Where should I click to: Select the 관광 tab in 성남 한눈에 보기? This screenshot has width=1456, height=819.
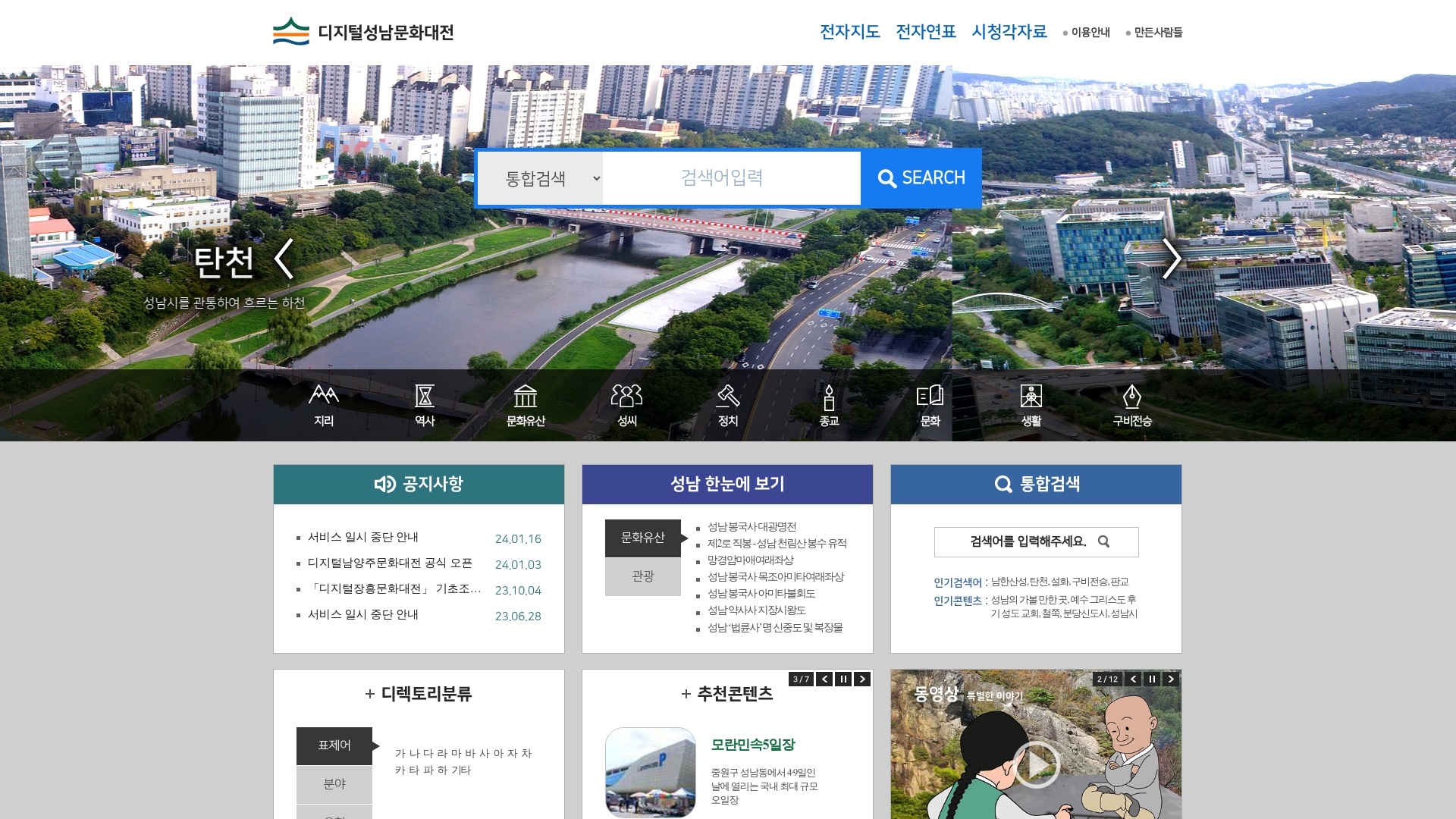(643, 576)
